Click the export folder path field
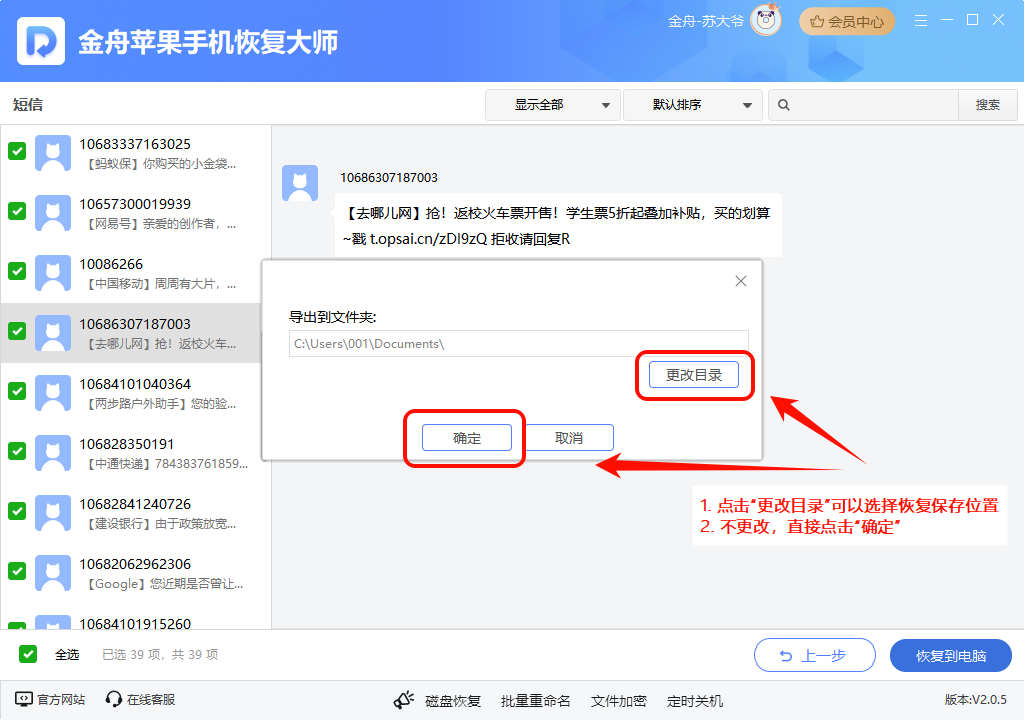 point(519,344)
